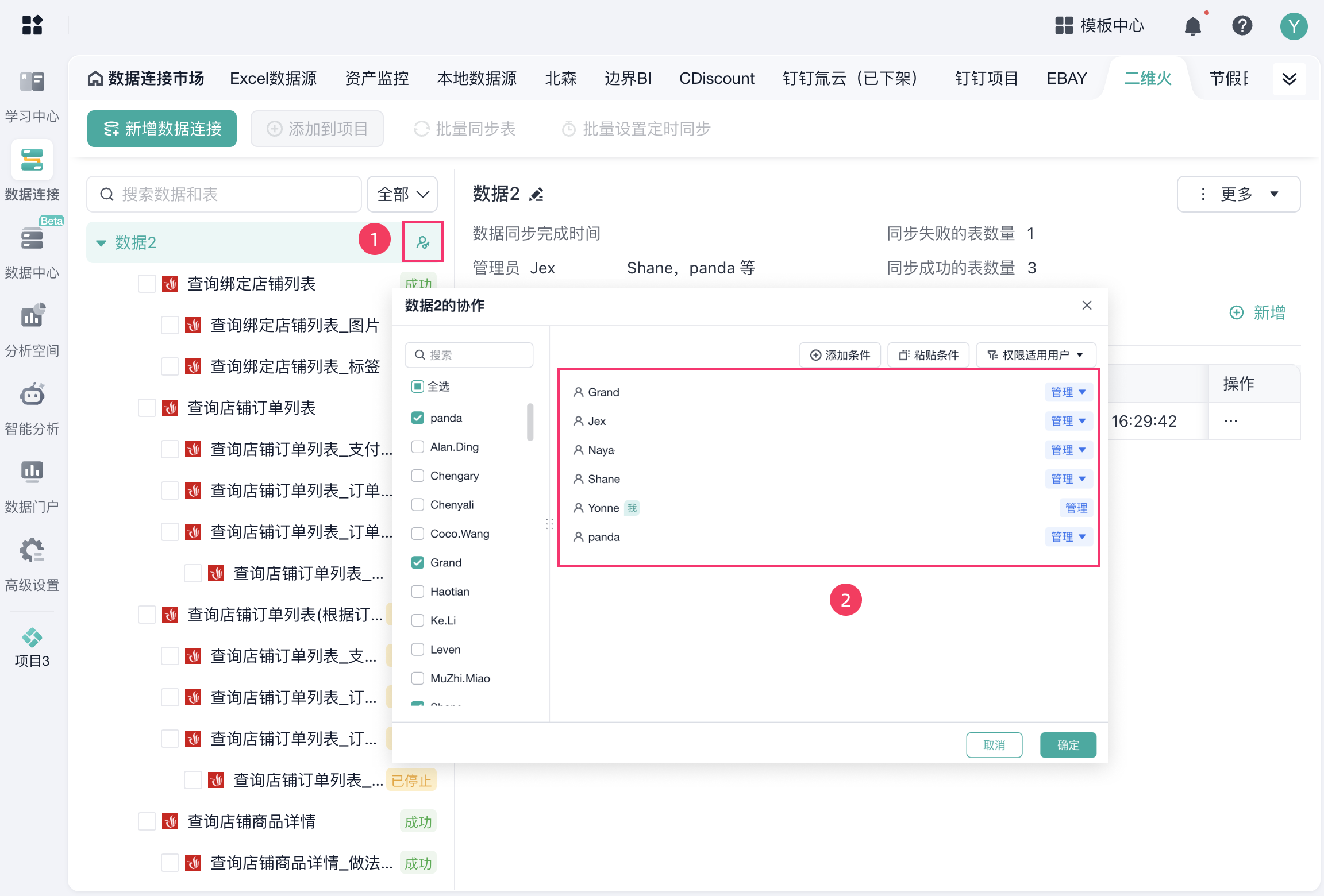Open the help question mark icon
This screenshot has width=1324, height=896.
[x=1242, y=26]
